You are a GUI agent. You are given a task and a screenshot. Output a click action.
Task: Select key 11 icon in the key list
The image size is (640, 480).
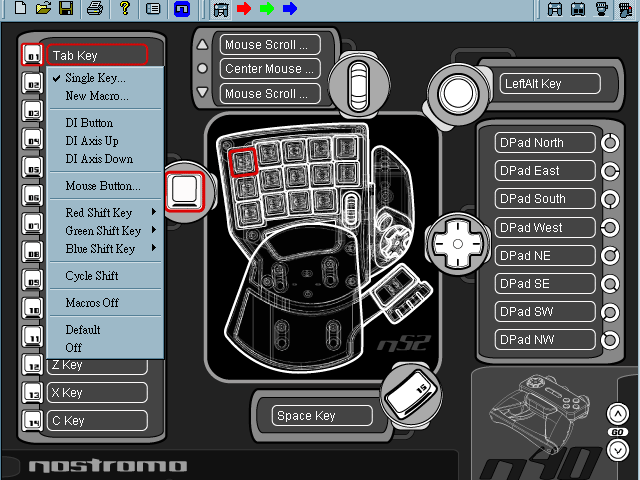click(32, 337)
